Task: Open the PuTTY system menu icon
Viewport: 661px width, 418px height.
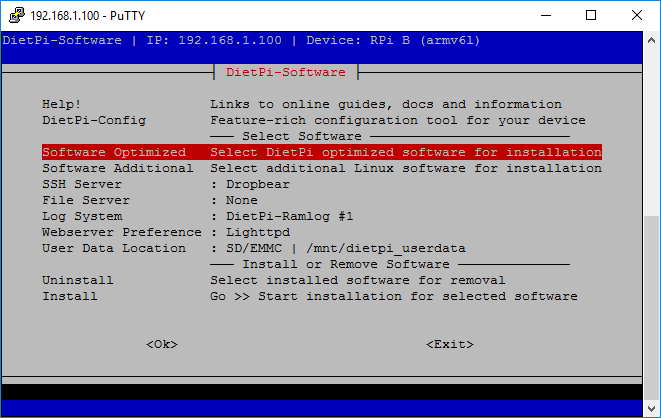Action: 16,15
